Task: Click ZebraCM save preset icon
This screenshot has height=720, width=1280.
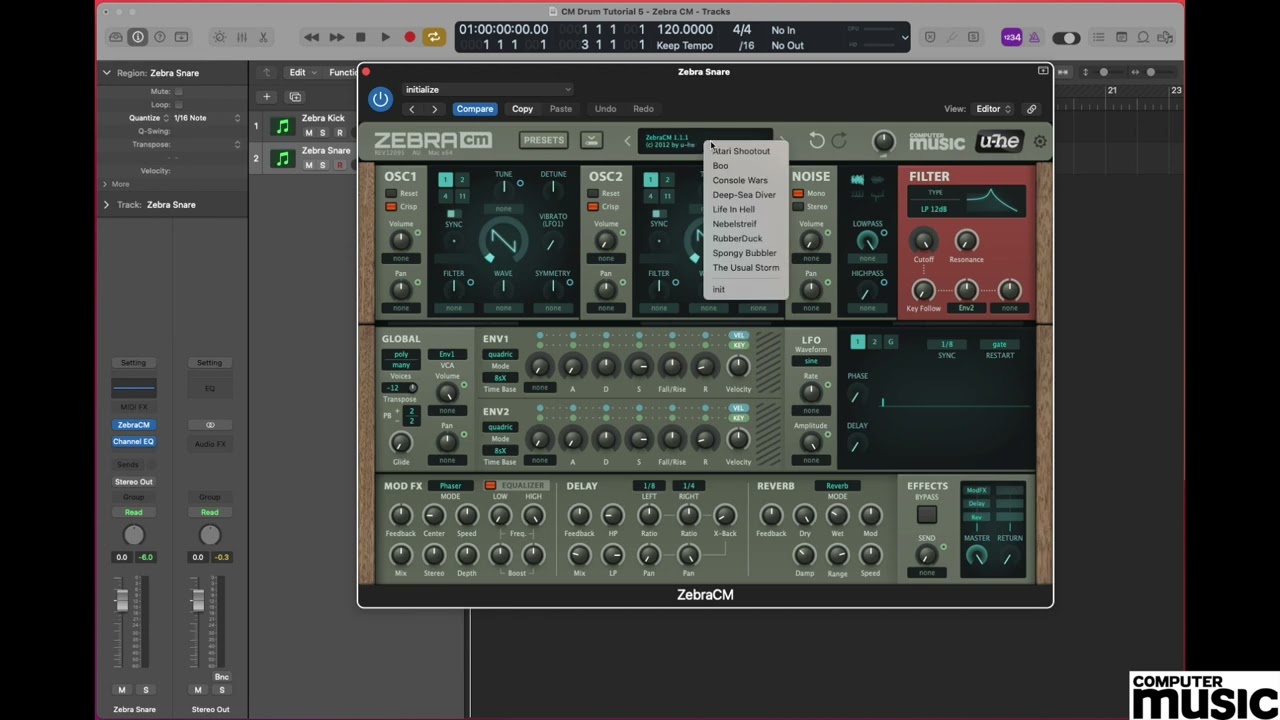Action: [x=591, y=140]
